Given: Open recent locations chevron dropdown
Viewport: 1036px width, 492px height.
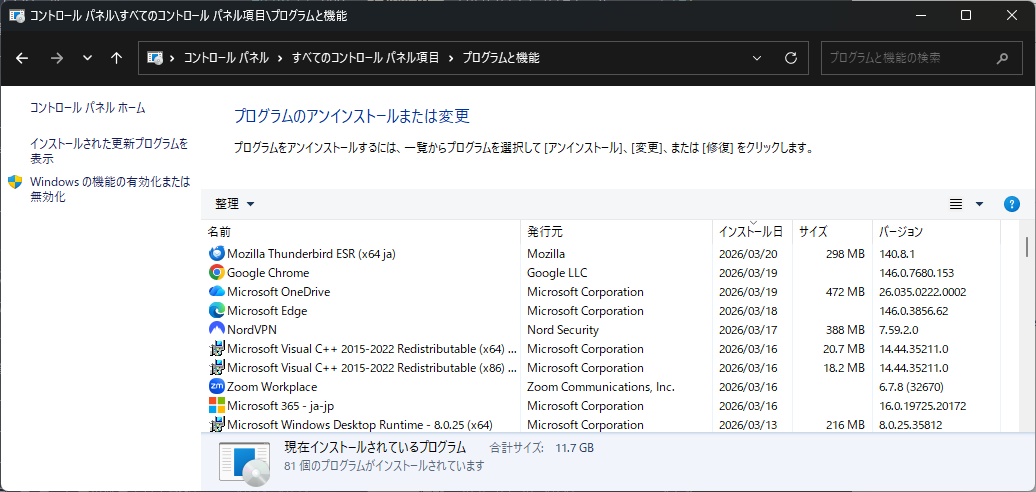Looking at the screenshot, I should pos(87,58).
